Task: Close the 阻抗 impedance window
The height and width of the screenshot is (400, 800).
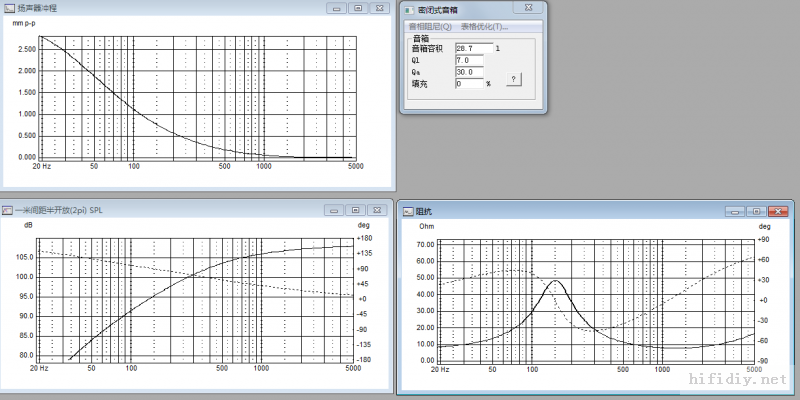Action: point(780,212)
